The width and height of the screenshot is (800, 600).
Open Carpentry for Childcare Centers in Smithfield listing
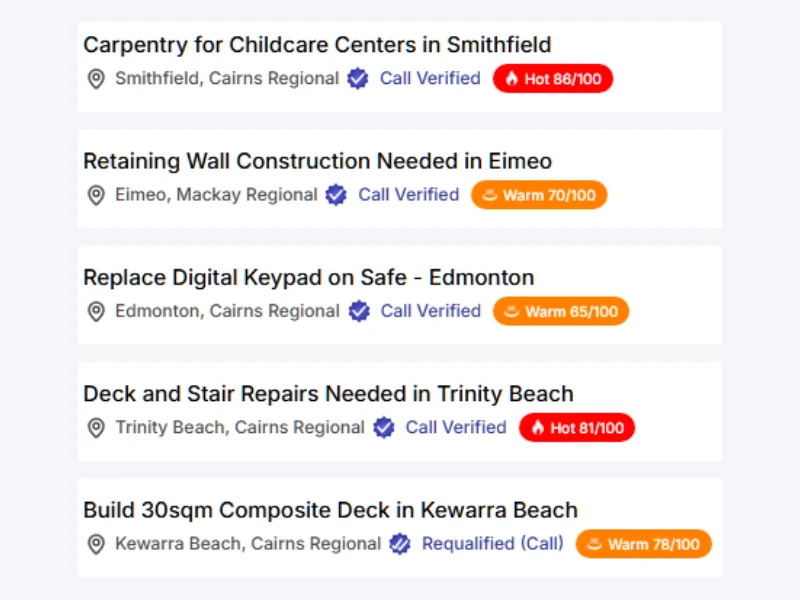tap(317, 45)
